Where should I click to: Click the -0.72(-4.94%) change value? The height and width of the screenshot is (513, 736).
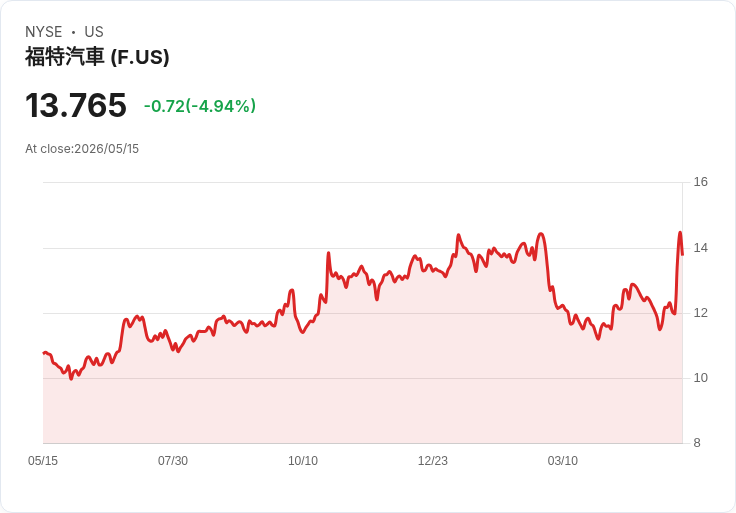(200, 106)
